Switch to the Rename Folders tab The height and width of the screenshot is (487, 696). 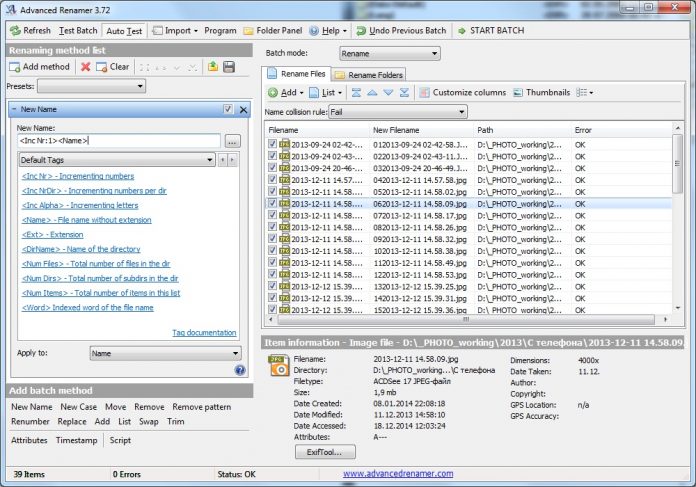click(369, 75)
